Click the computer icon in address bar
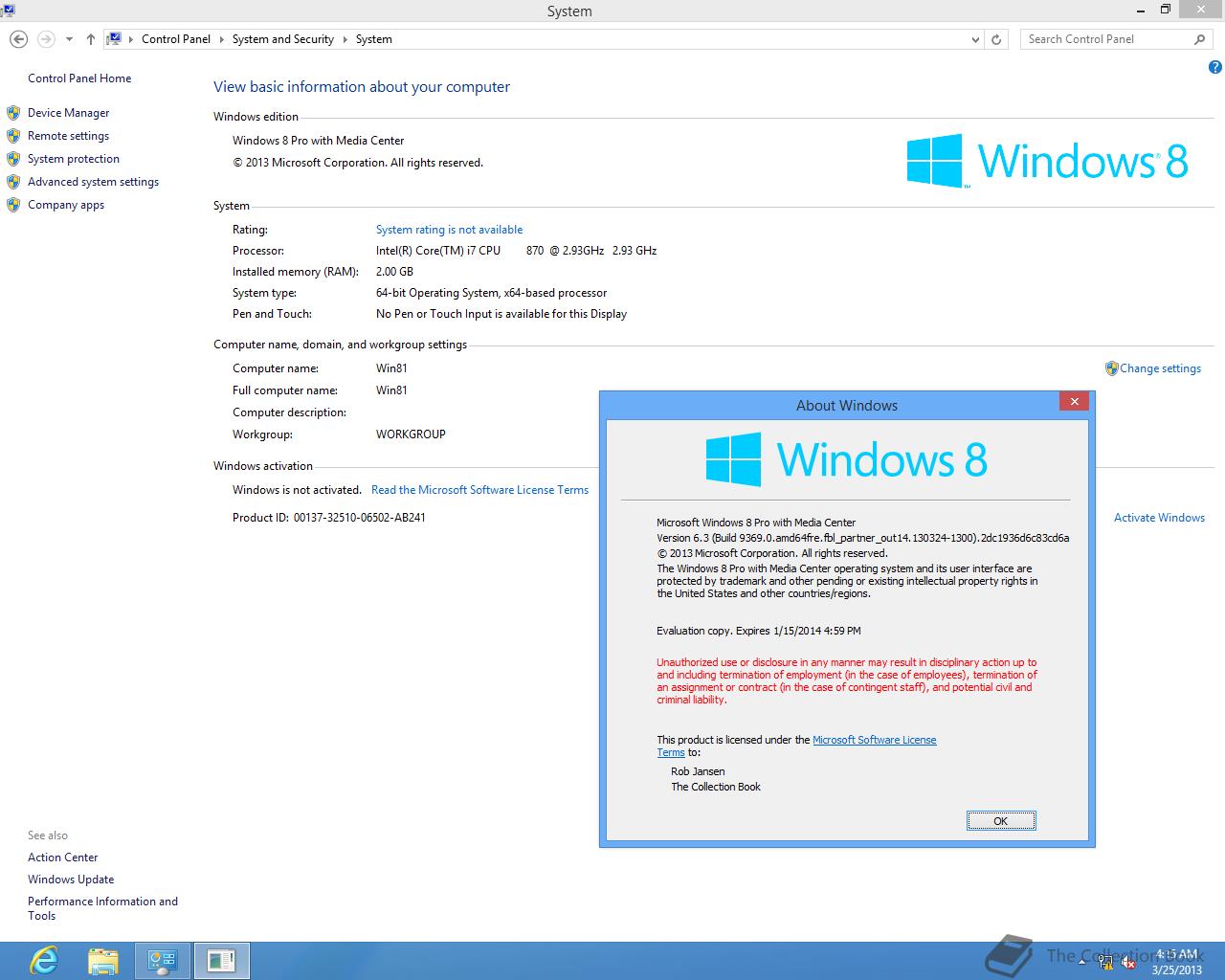Screen dimensions: 1225x980 pyautogui.click(x=114, y=39)
